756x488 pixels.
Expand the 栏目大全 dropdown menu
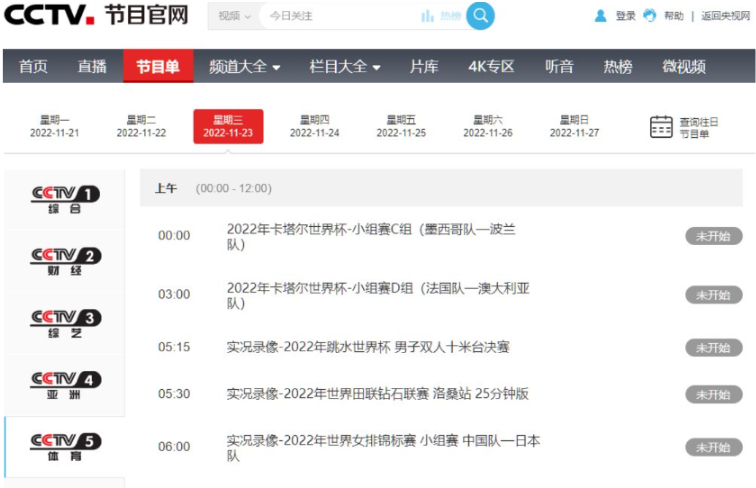pos(345,67)
